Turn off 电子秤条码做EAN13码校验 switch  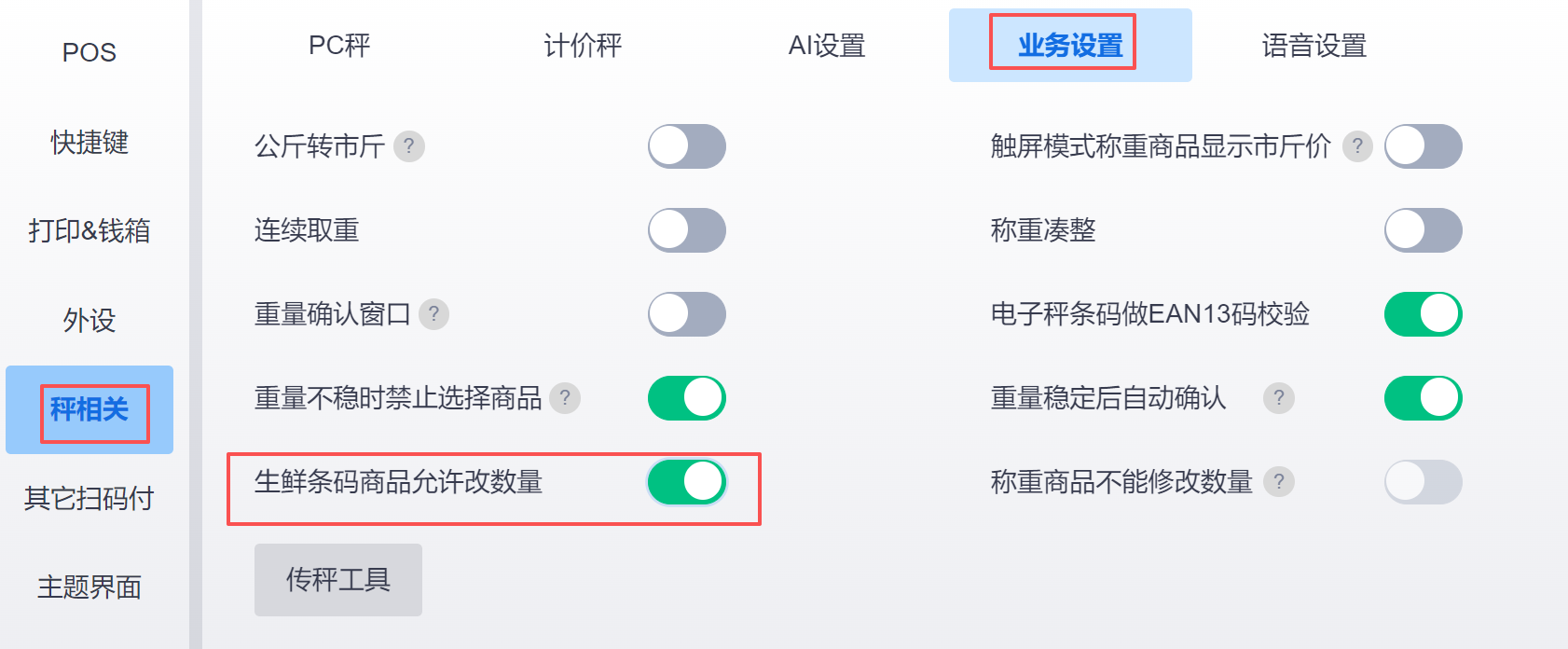[x=1423, y=314]
